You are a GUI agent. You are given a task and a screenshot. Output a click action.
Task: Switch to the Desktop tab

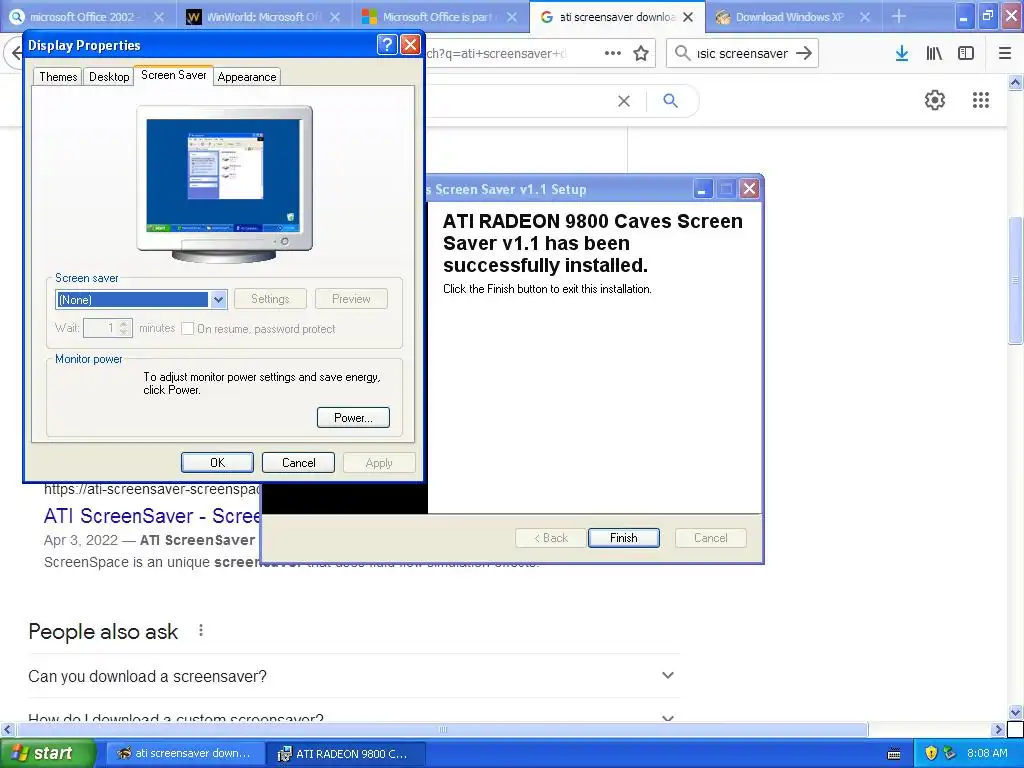click(x=109, y=76)
